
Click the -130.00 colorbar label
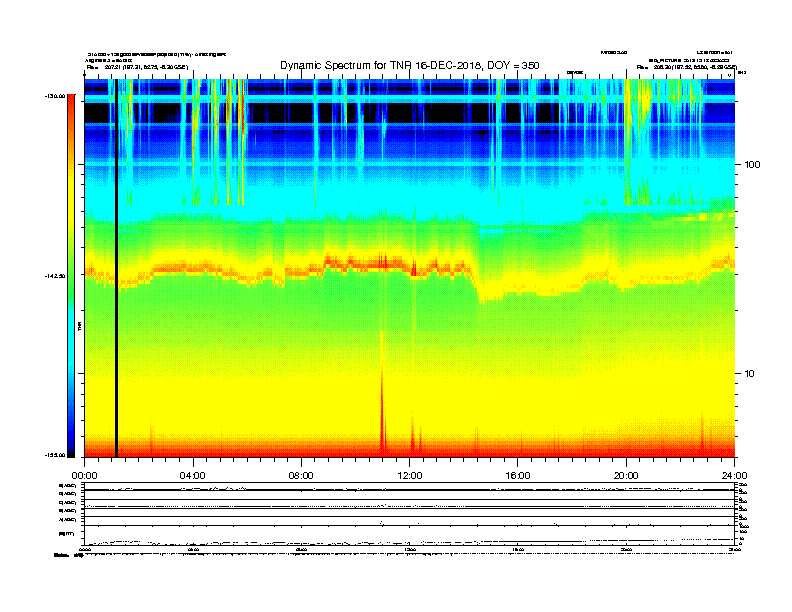click(55, 96)
